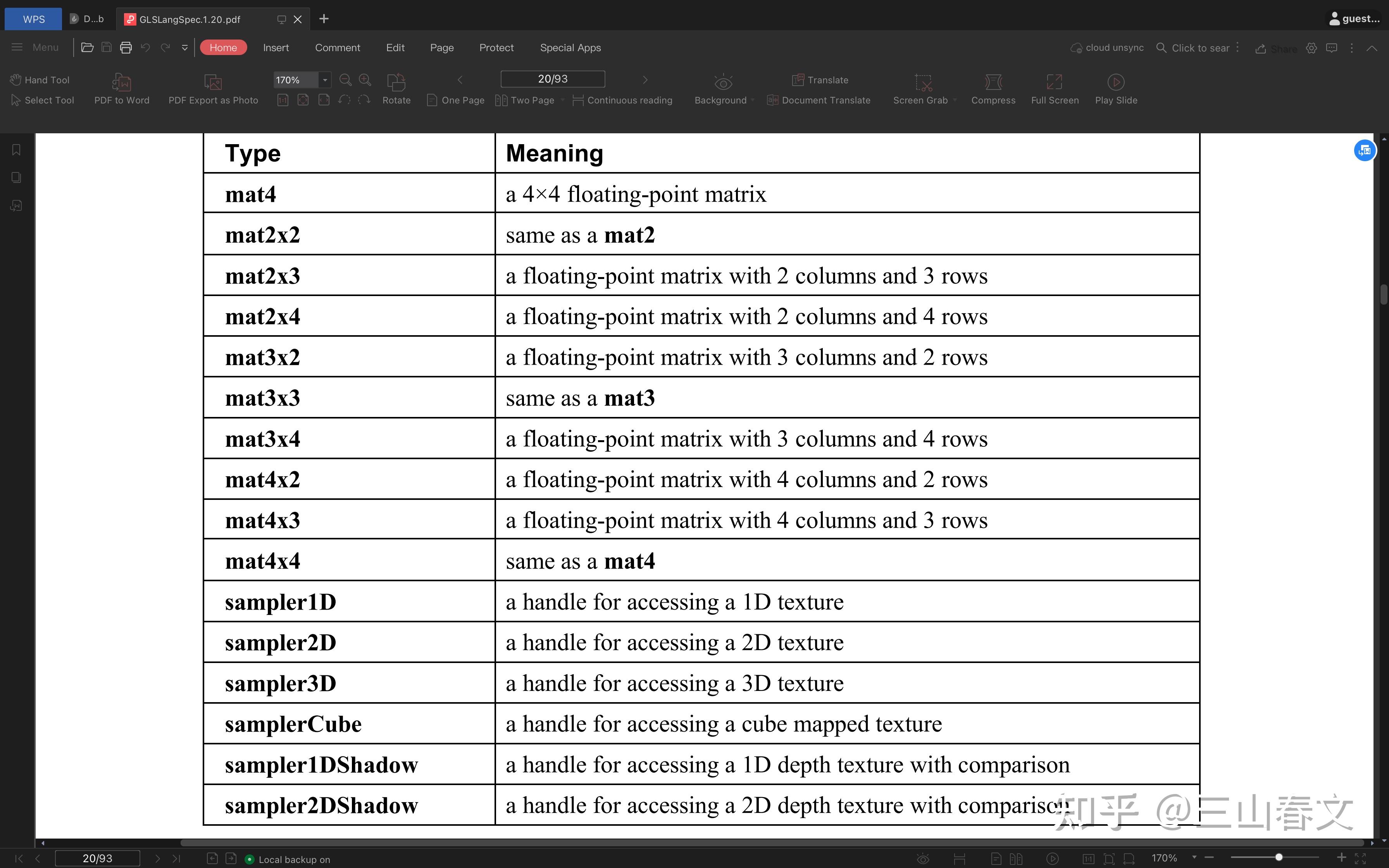
Task: Toggle single page view in status bar
Action: point(996,859)
